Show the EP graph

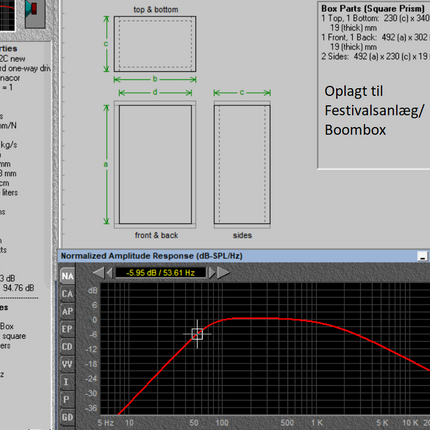point(67,329)
